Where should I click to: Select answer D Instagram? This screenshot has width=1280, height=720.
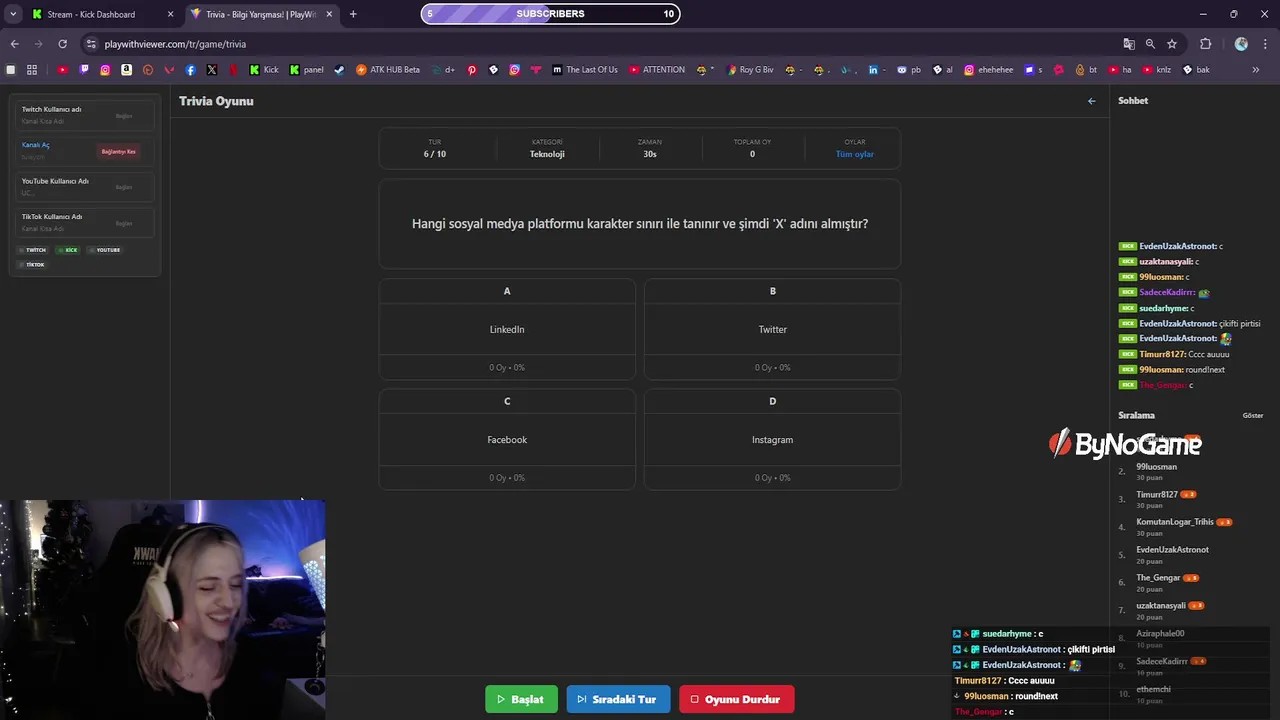click(x=772, y=440)
